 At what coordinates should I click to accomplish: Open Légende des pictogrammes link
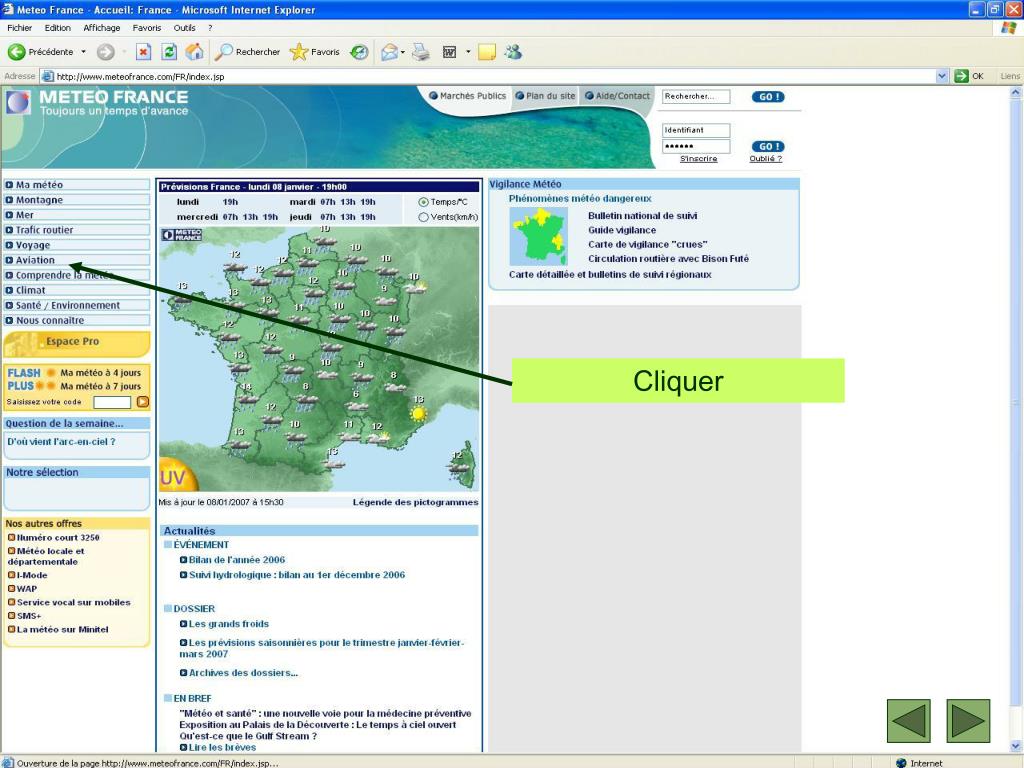pos(415,502)
